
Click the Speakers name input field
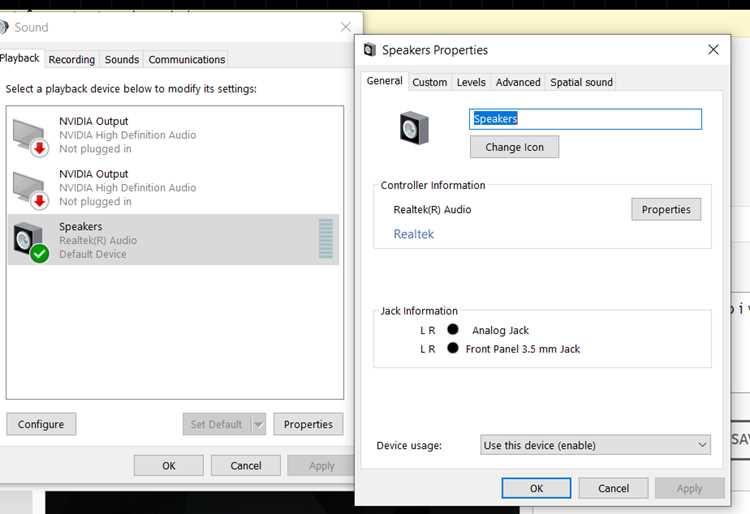coord(585,119)
